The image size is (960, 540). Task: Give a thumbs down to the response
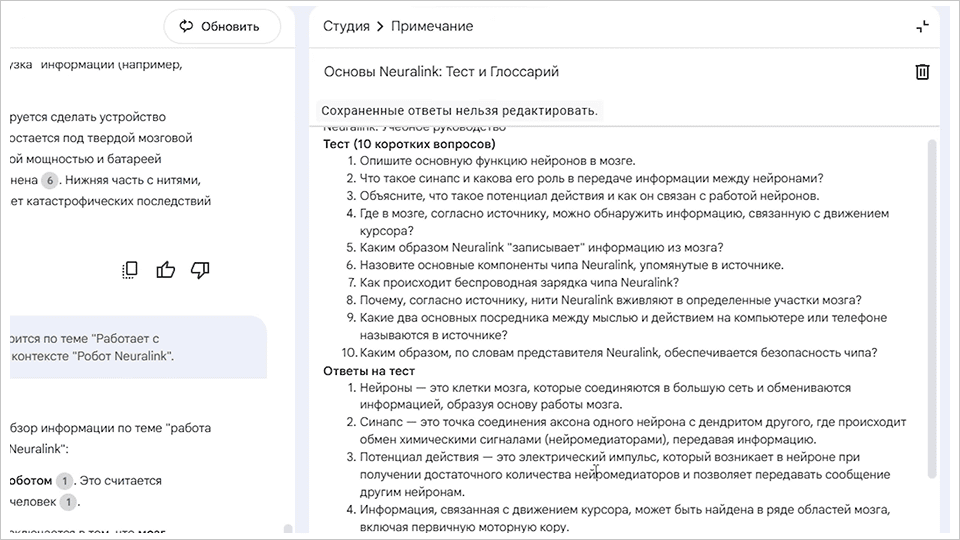coord(200,270)
